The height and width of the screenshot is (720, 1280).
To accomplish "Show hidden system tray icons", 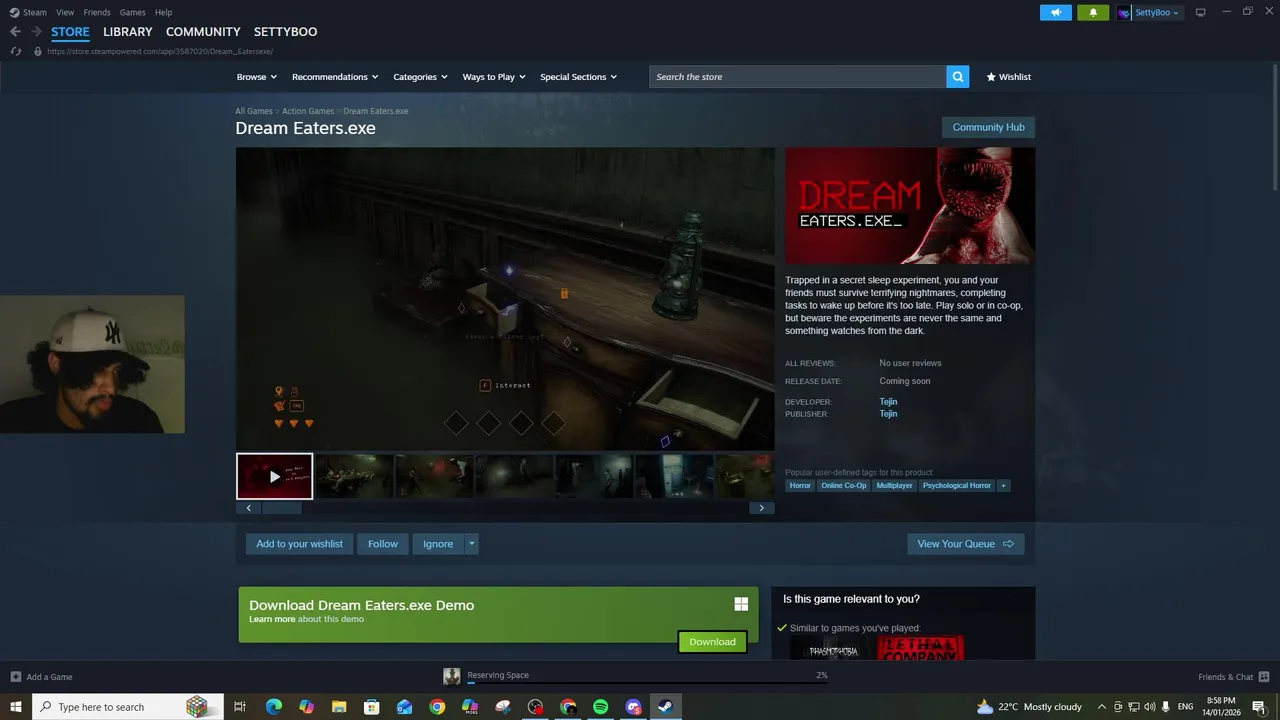I will coord(1102,707).
